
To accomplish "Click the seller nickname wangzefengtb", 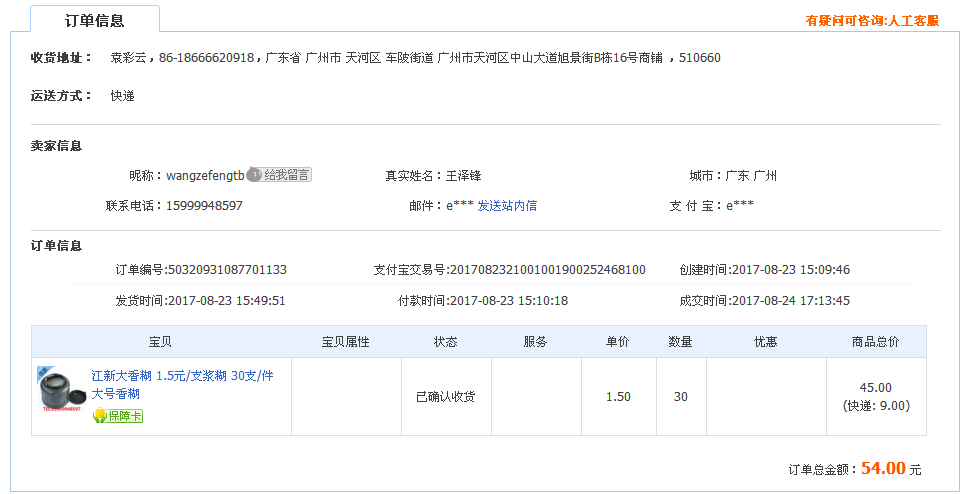I will pyautogui.click(x=205, y=176).
